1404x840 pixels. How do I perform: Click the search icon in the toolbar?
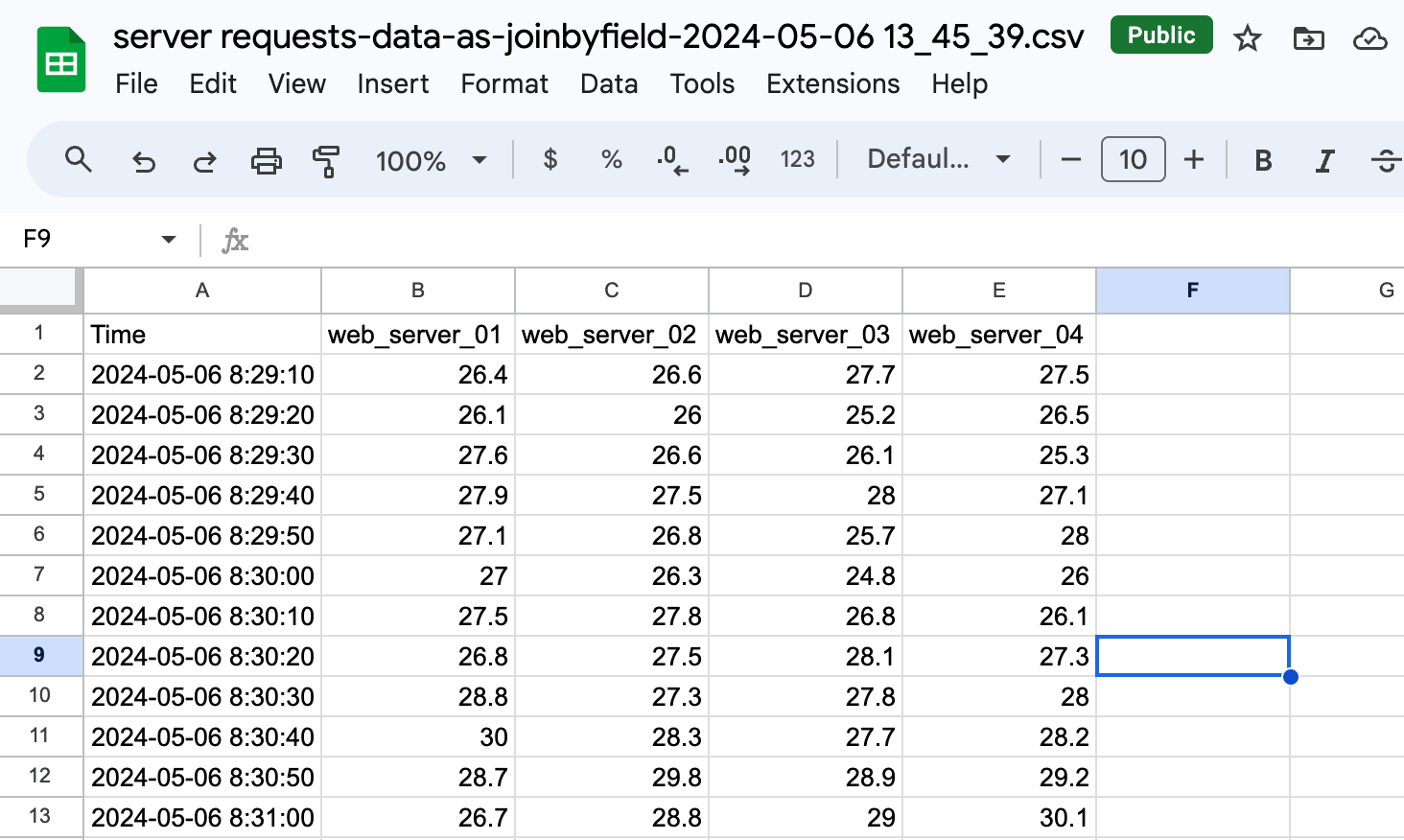coord(78,160)
